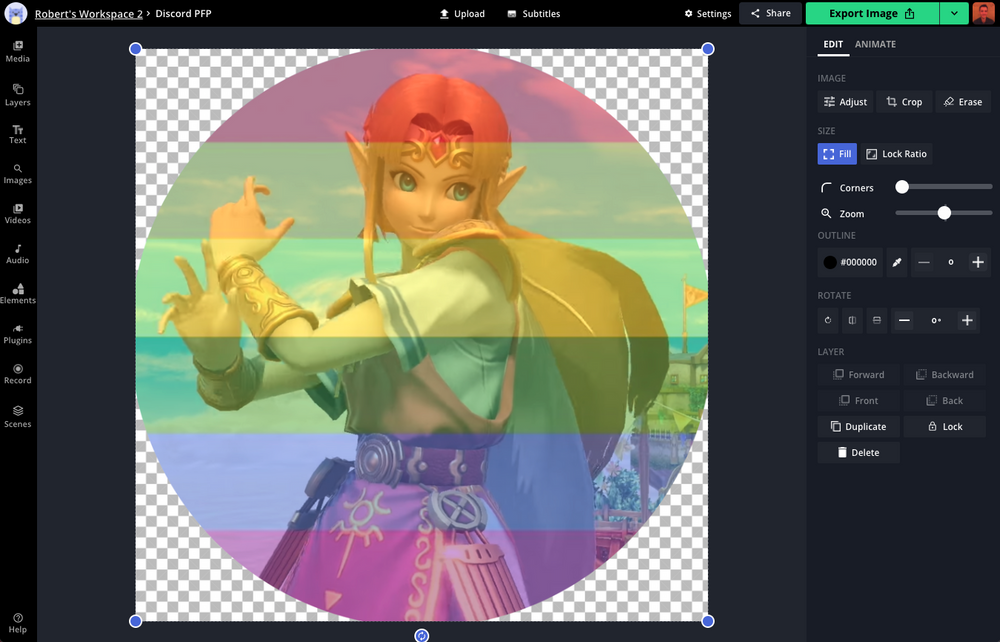Lock the selected layer
This screenshot has width=1000, height=642.
pyautogui.click(x=944, y=426)
